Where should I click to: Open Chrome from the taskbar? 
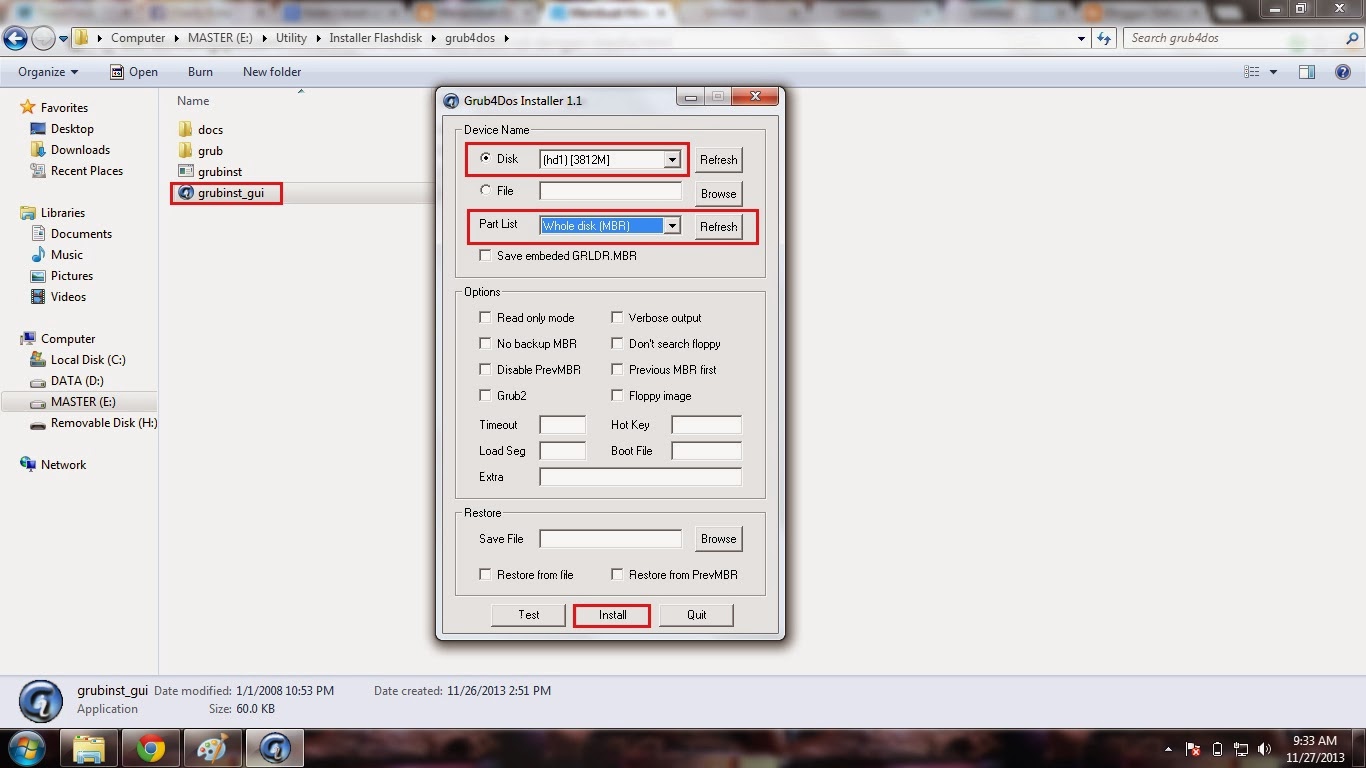click(151, 748)
